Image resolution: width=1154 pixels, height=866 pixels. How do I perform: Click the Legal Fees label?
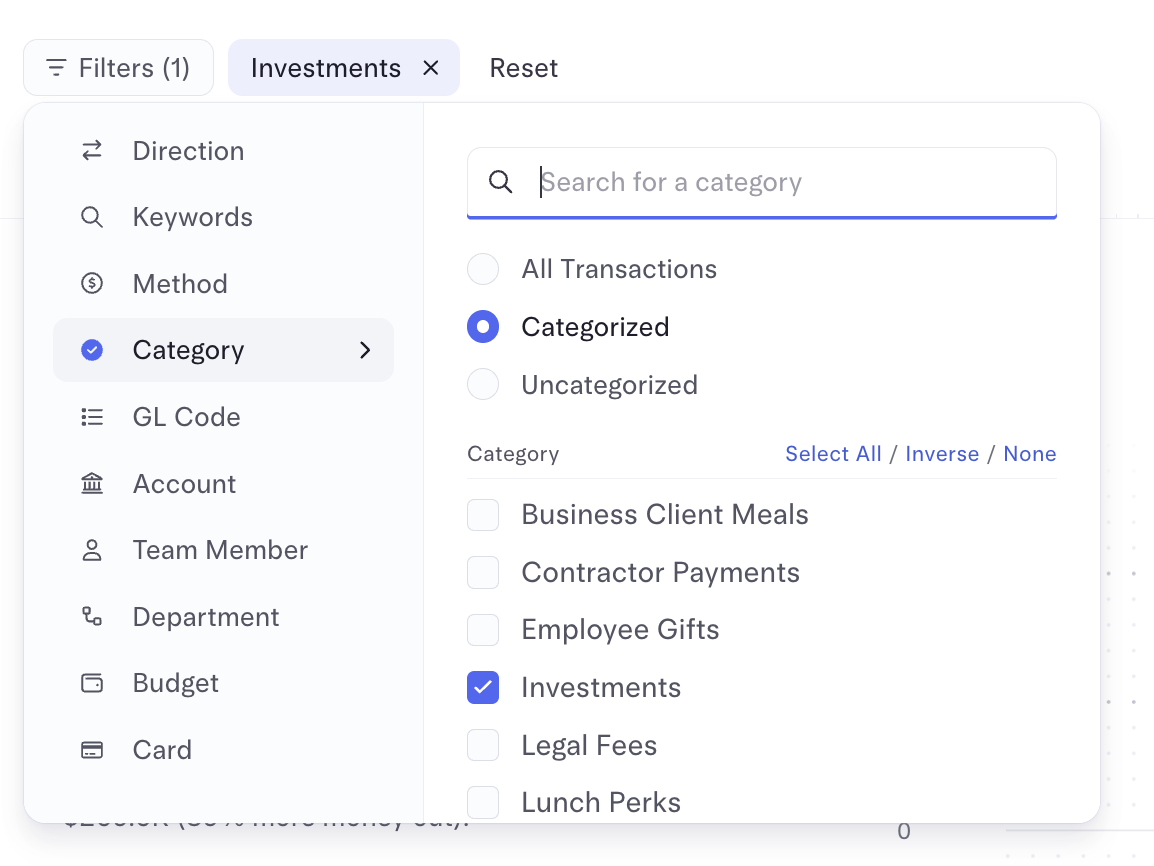pyautogui.click(x=589, y=745)
